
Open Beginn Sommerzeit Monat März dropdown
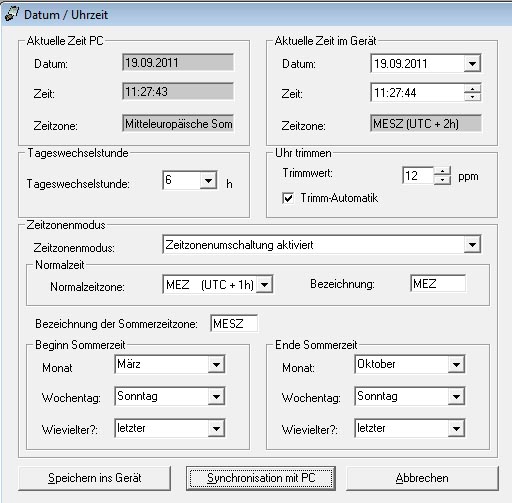pyautogui.click(x=216, y=364)
